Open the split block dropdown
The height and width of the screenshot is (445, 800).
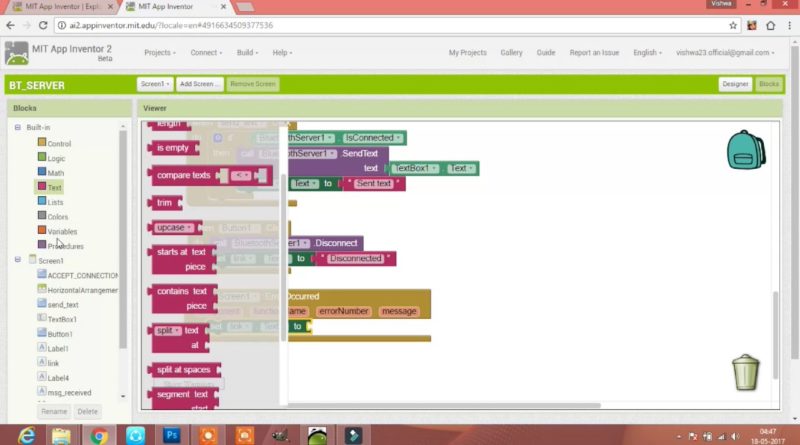coord(168,331)
